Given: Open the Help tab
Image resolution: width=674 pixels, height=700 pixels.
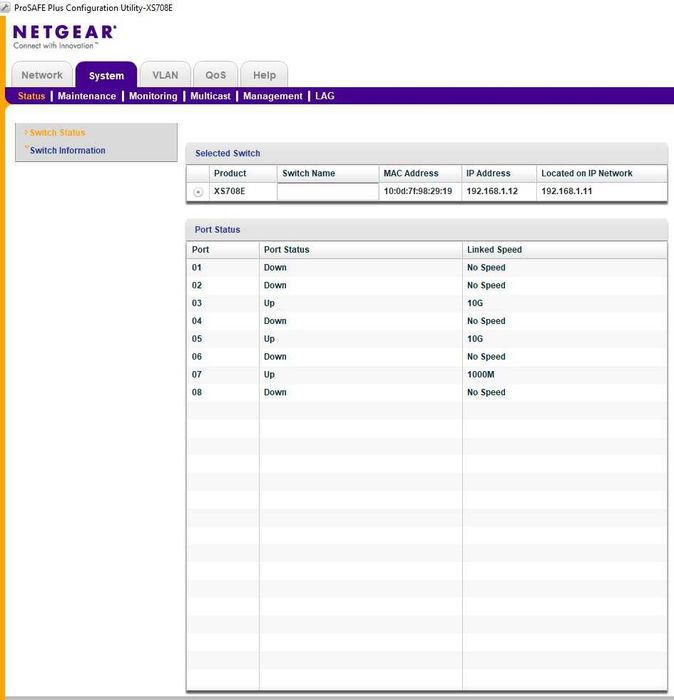Looking at the screenshot, I should click(264, 75).
